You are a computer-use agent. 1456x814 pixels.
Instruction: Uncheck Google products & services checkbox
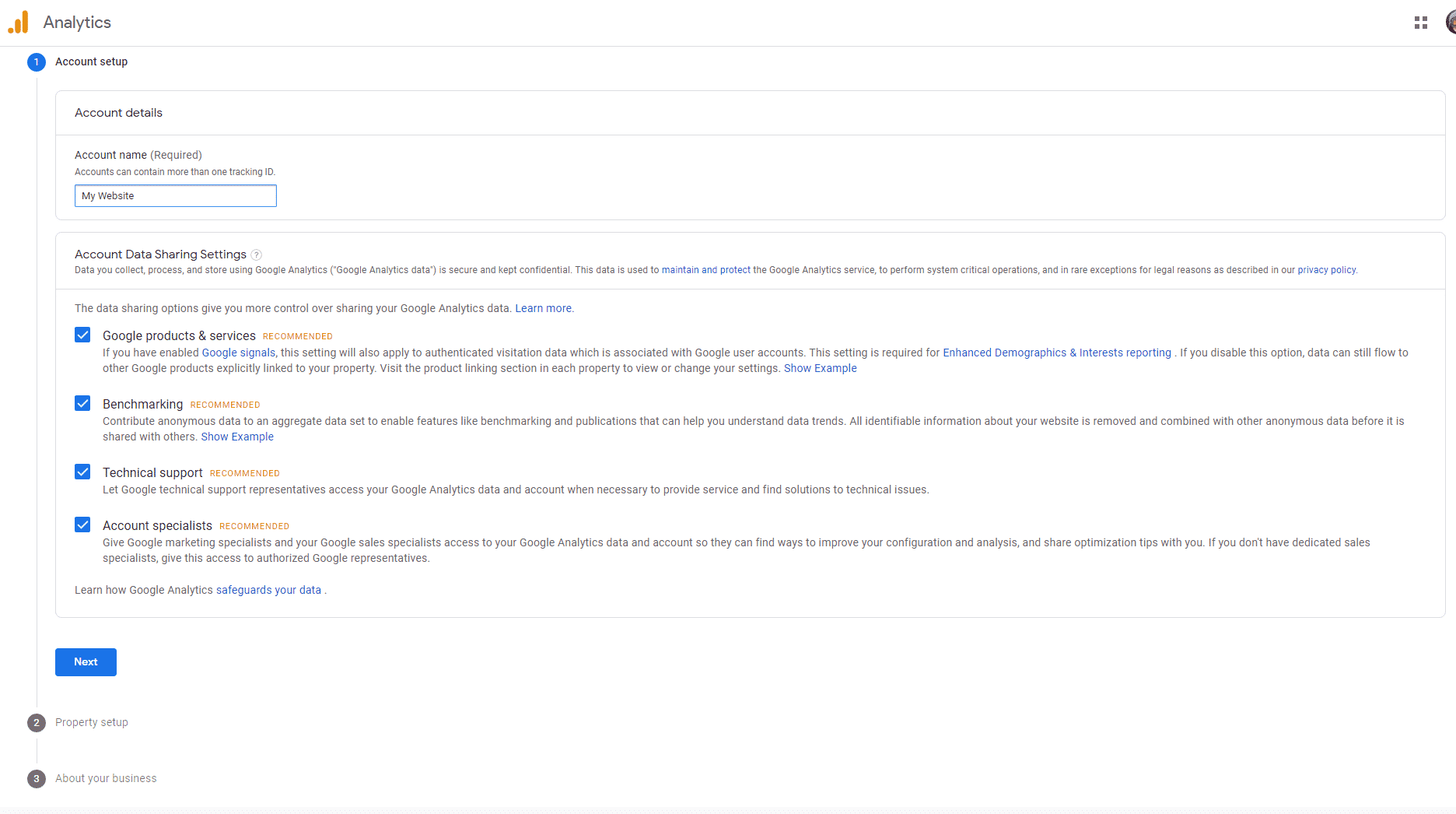pos(82,335)
